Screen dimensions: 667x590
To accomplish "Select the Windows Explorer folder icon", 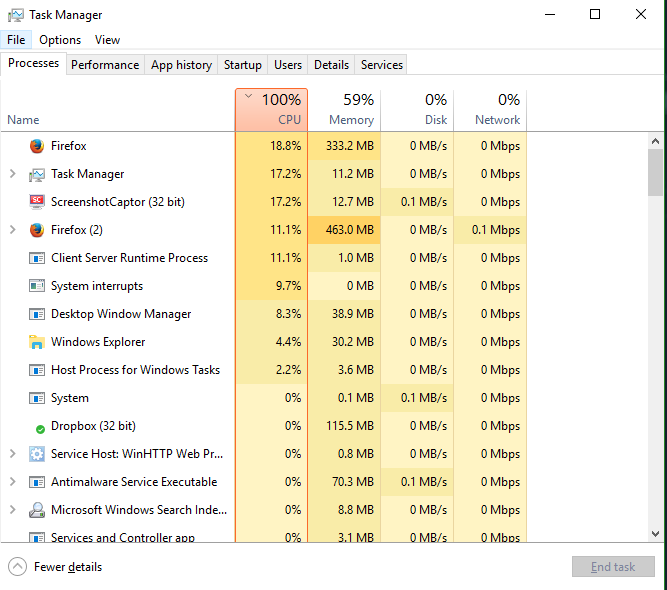I will 37,342.
